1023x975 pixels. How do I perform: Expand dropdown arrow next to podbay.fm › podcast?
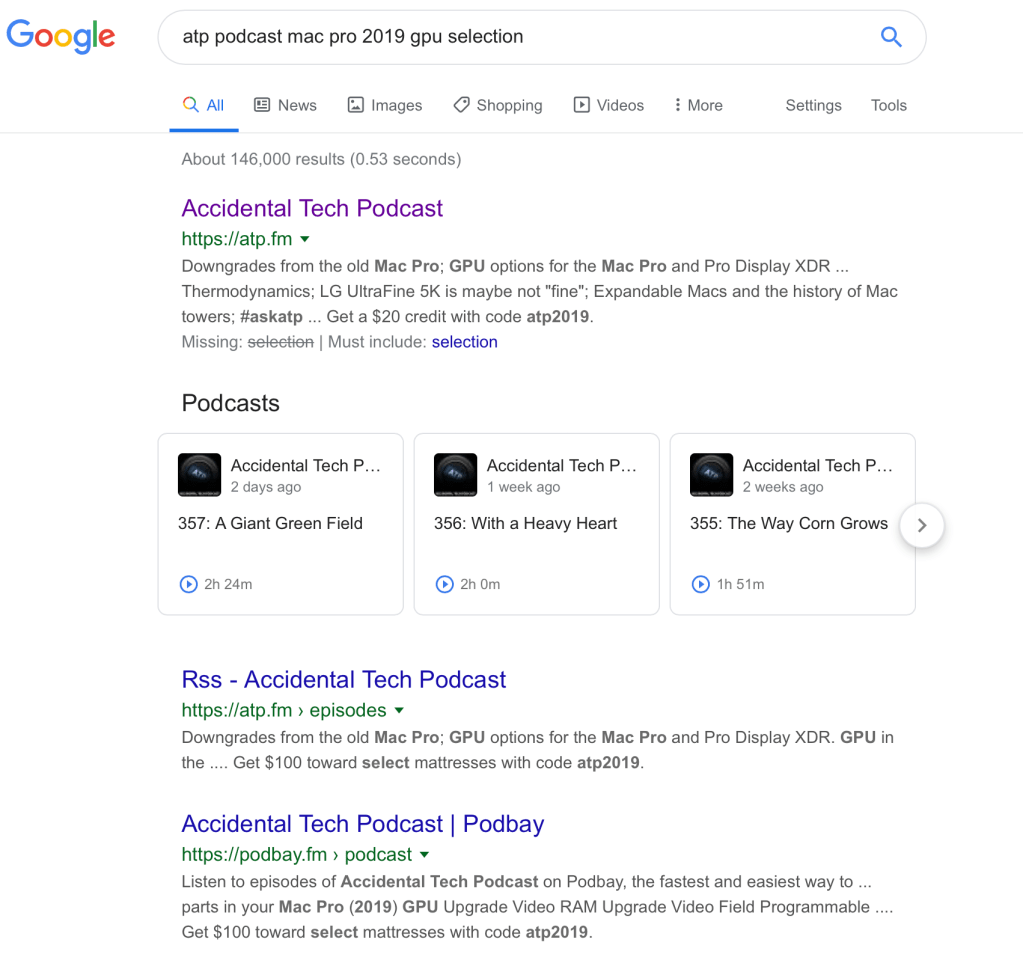point(425,855)
